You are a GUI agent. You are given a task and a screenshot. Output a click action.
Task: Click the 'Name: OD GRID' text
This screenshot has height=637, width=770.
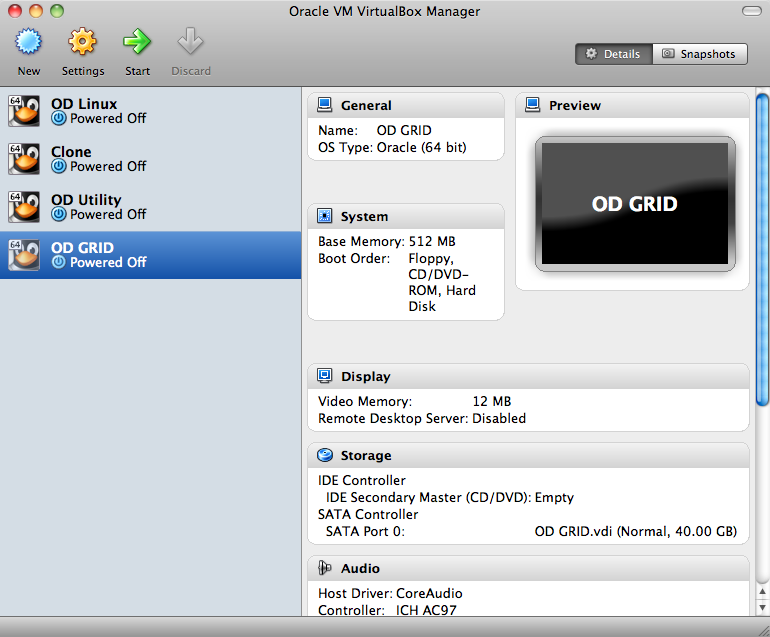(x=375, y=130)
